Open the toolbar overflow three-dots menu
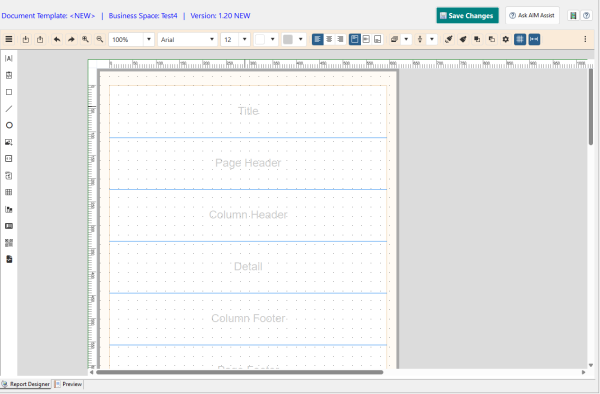This screenshot has height=394, width=600. [x=585, y=39]
